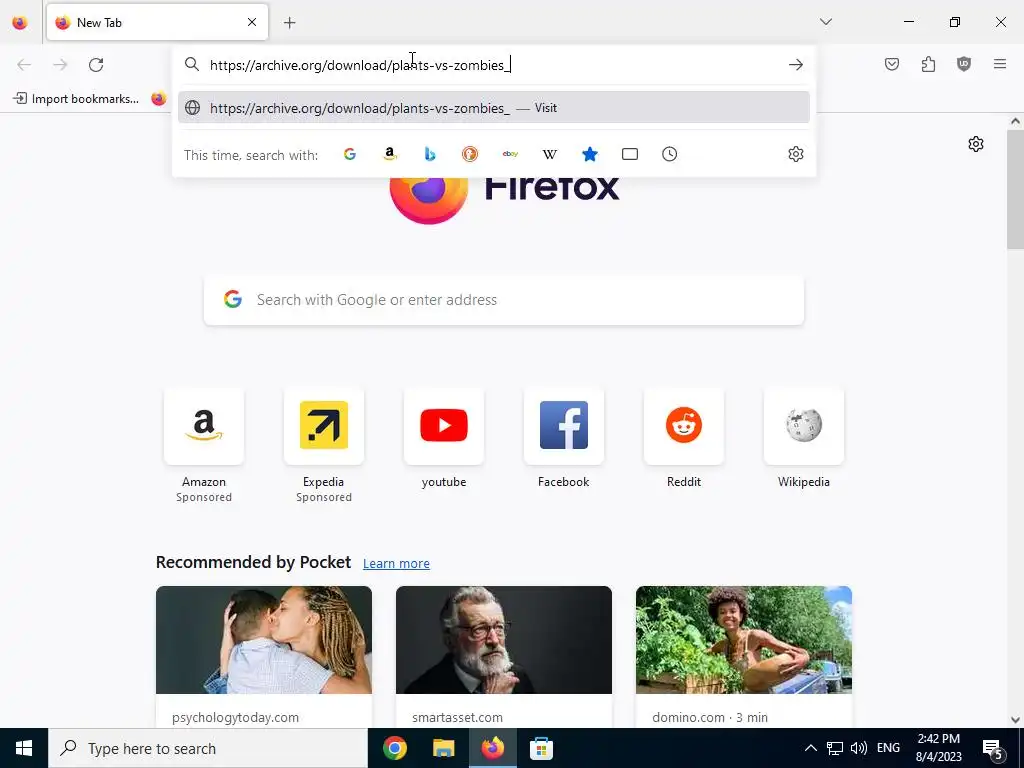The height and width of the screenshot is (768, 1024).
Task: Search this time with Wikipedia icon
Action: 550,154
